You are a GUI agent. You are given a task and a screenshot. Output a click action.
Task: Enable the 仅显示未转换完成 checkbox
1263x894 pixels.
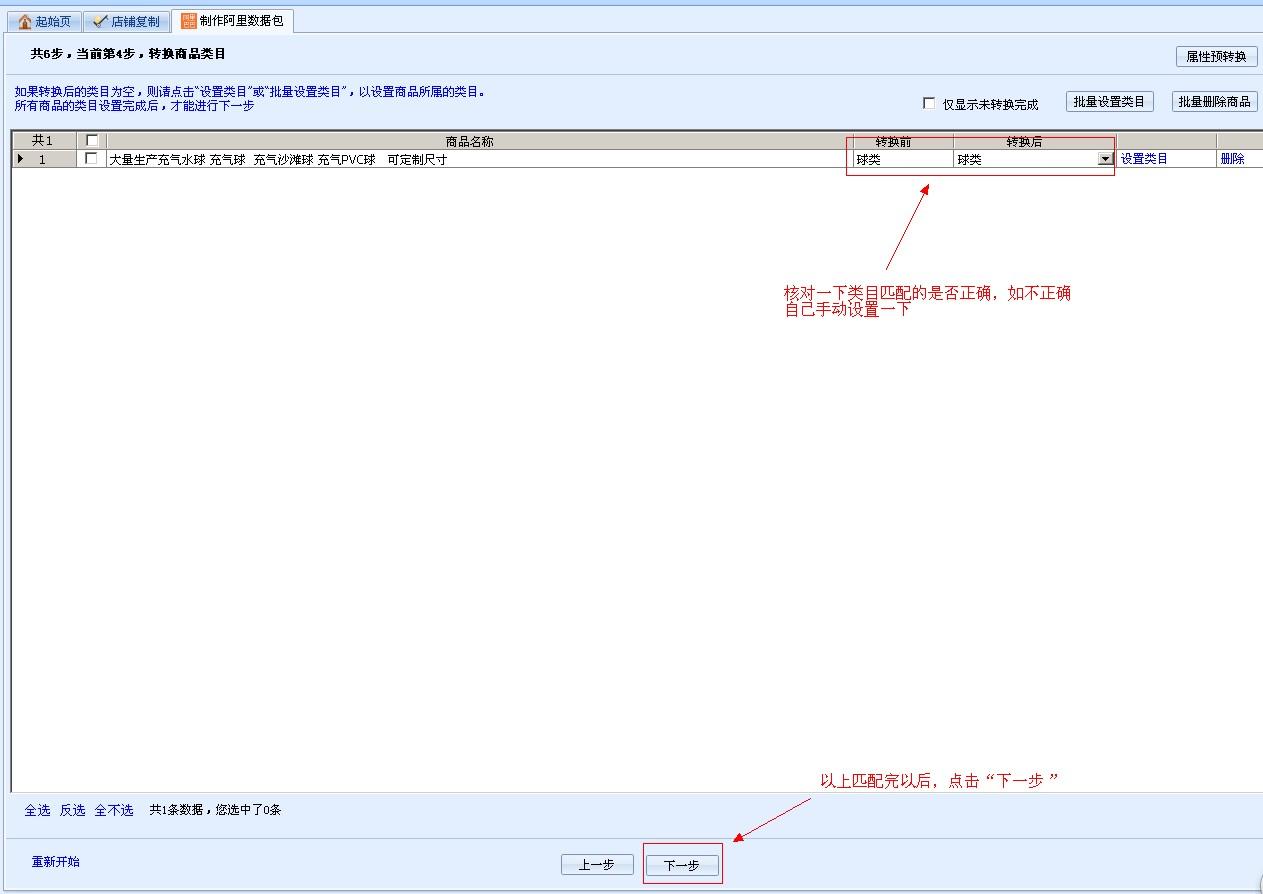coord(929,103)
